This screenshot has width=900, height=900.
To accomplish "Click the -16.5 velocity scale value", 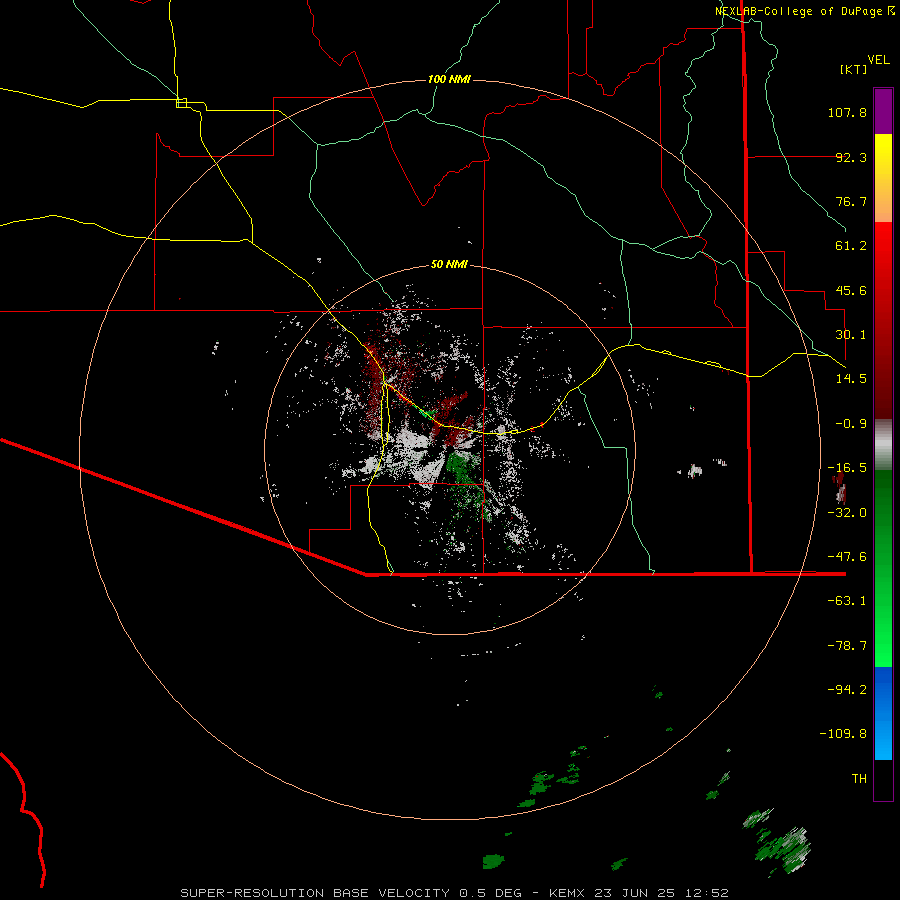I will click(847, 468).
